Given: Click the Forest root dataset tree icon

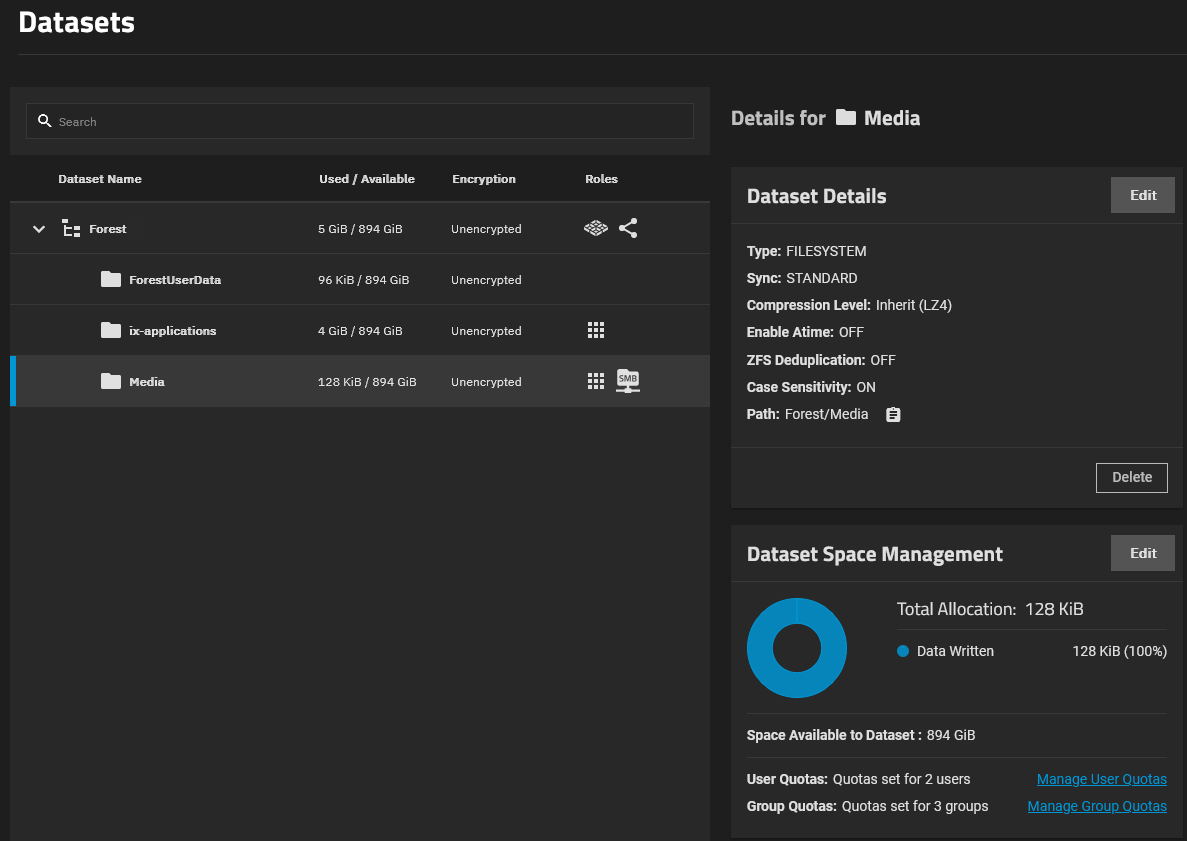Looking at the screenshot, I should [x=71, y=229].
